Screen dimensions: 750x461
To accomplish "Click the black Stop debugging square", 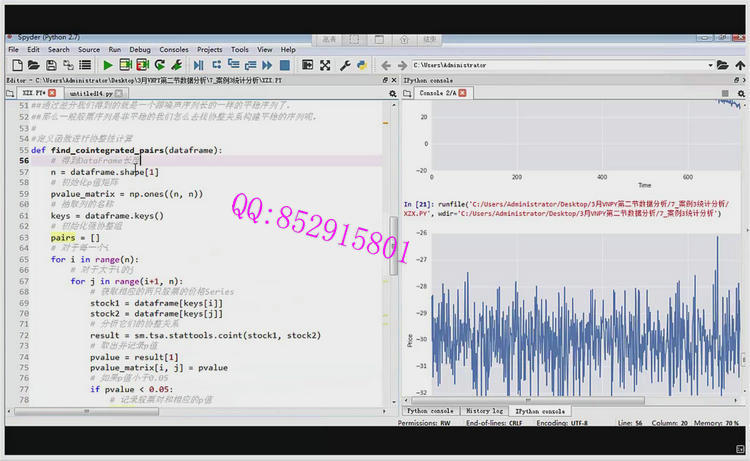I will coord(286,65).
